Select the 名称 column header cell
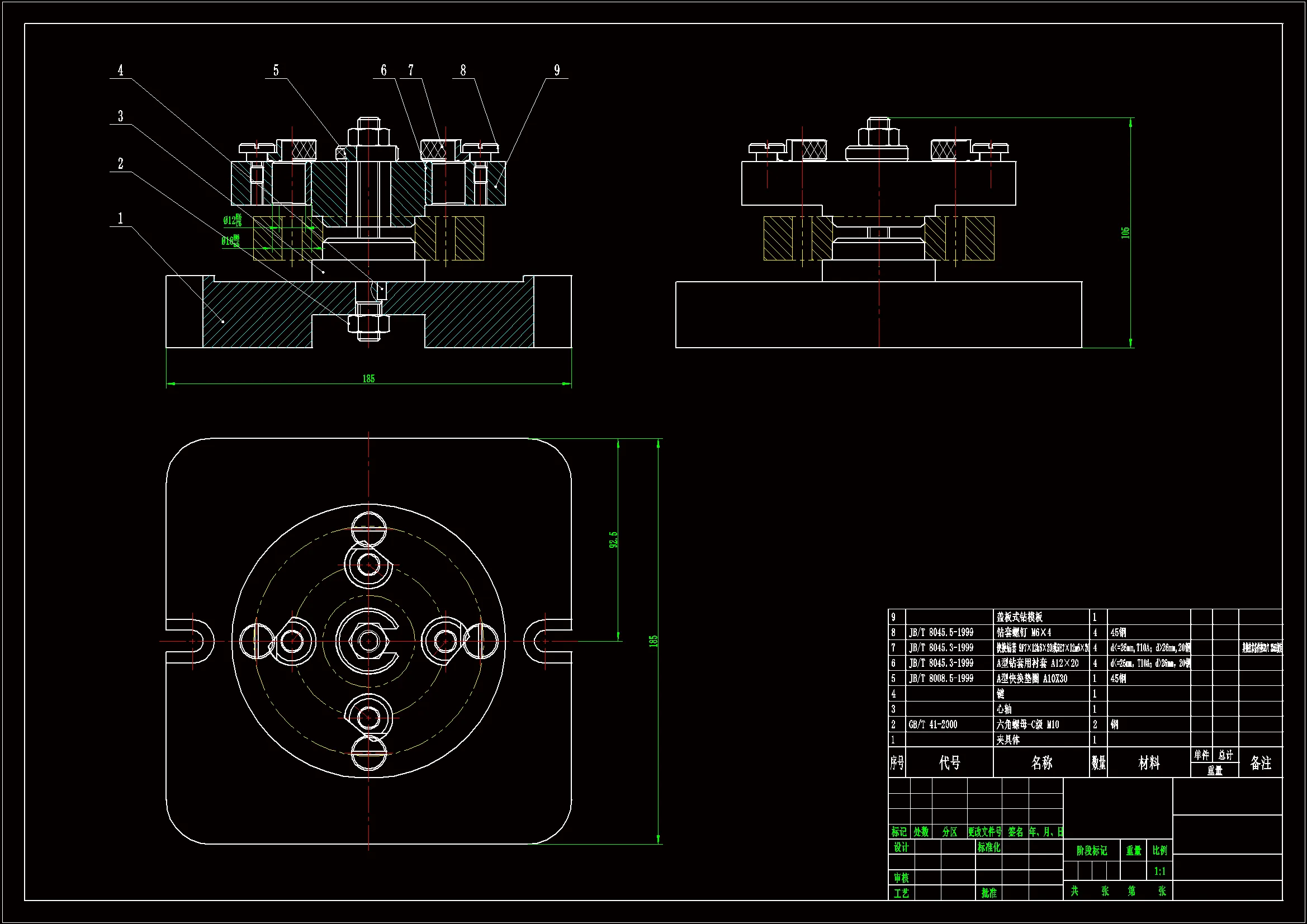Image resolution: width=1307 pixels, height=924 pixels. (1041, 762)
